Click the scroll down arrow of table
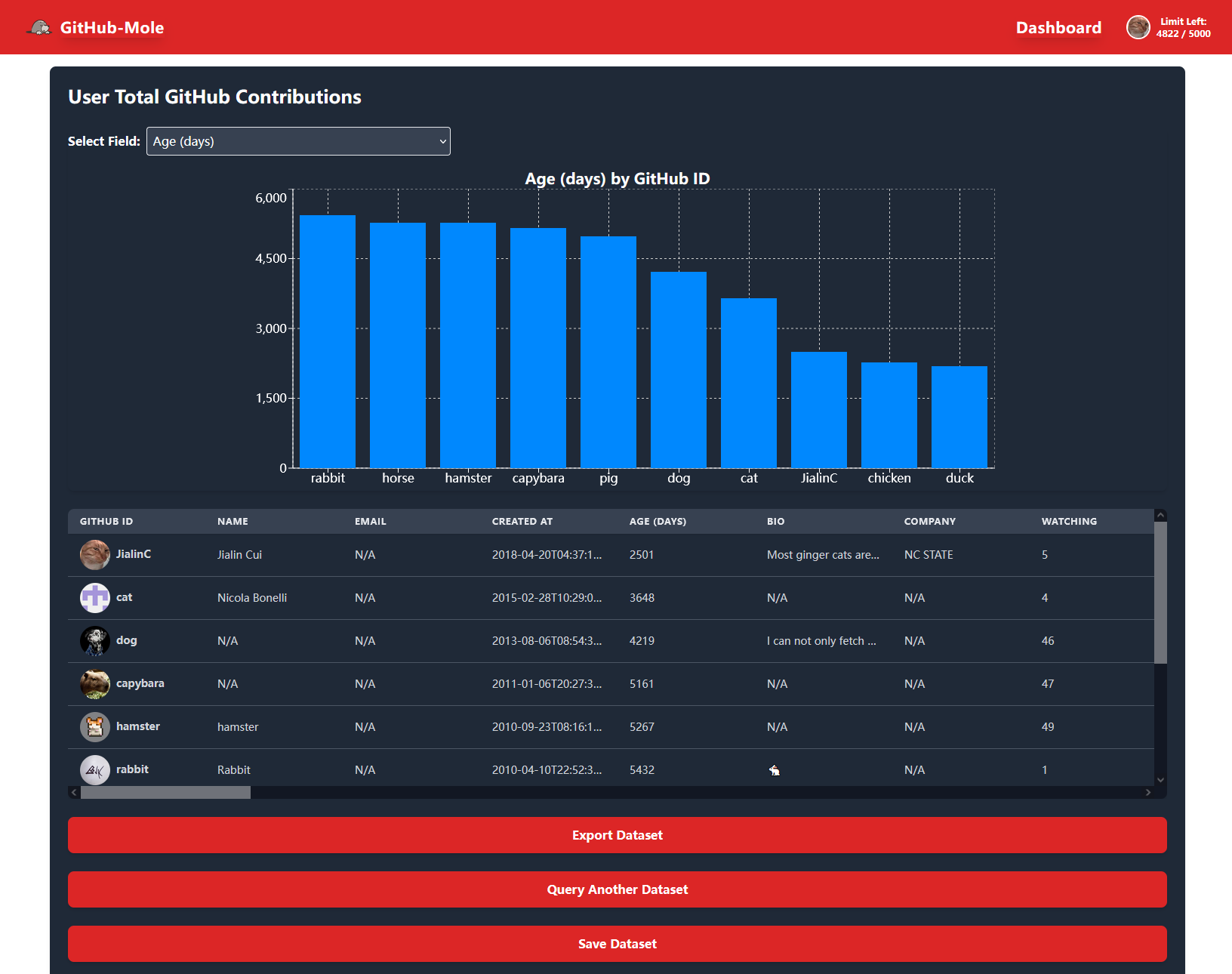Image resolution: width=1232 pixels, height=974 pixels. coord(1160,780)
